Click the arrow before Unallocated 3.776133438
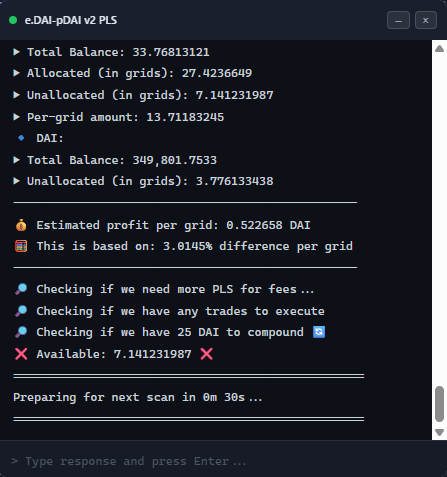 (16, 181)
